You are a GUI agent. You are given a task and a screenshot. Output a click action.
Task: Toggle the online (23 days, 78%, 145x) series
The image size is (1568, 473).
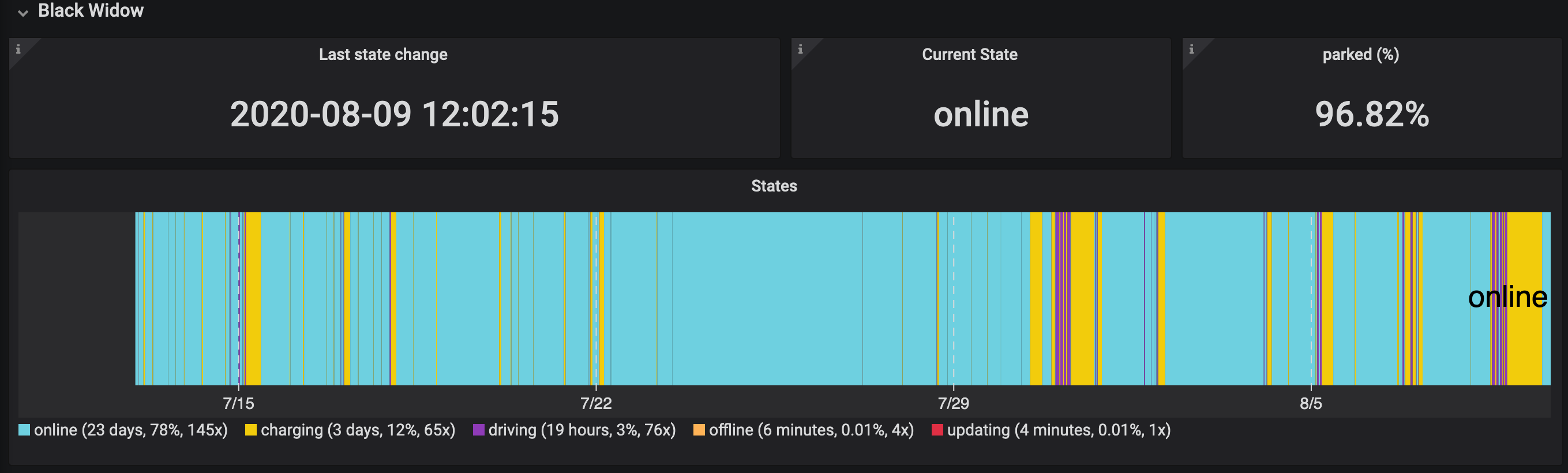point(131,430)
